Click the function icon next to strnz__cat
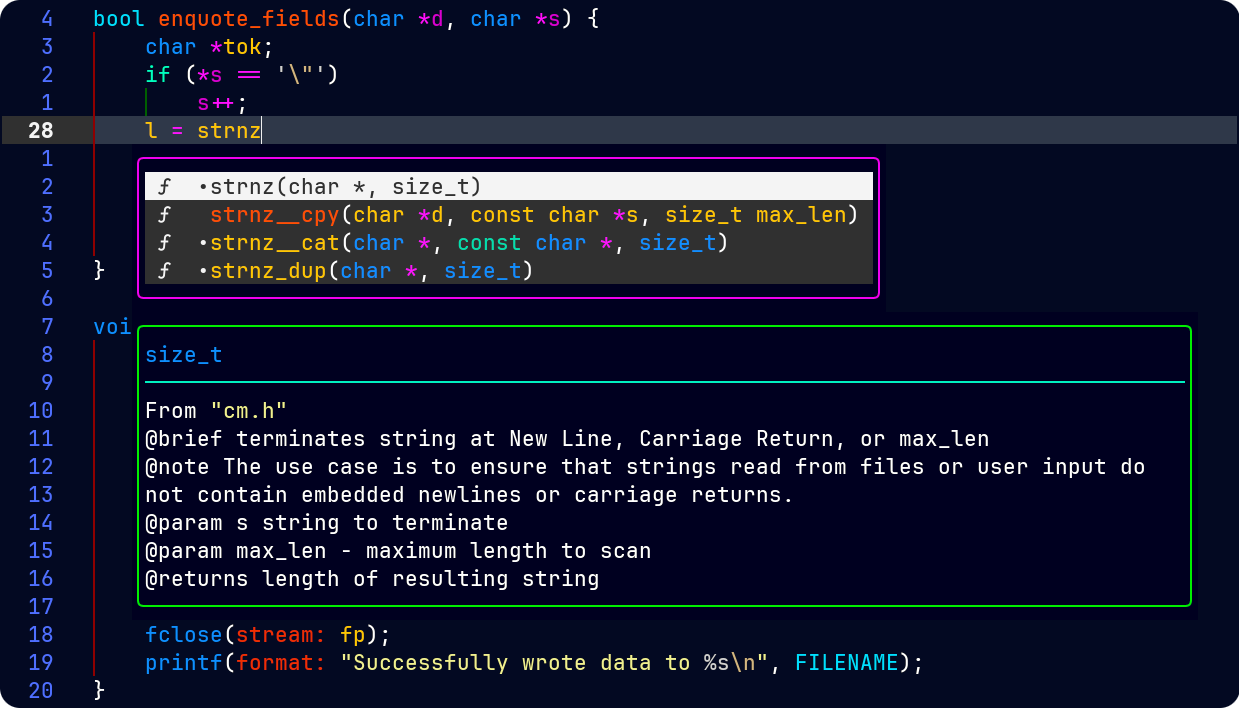The width and height of the screenshot is (1239, 708). [164, 243]
